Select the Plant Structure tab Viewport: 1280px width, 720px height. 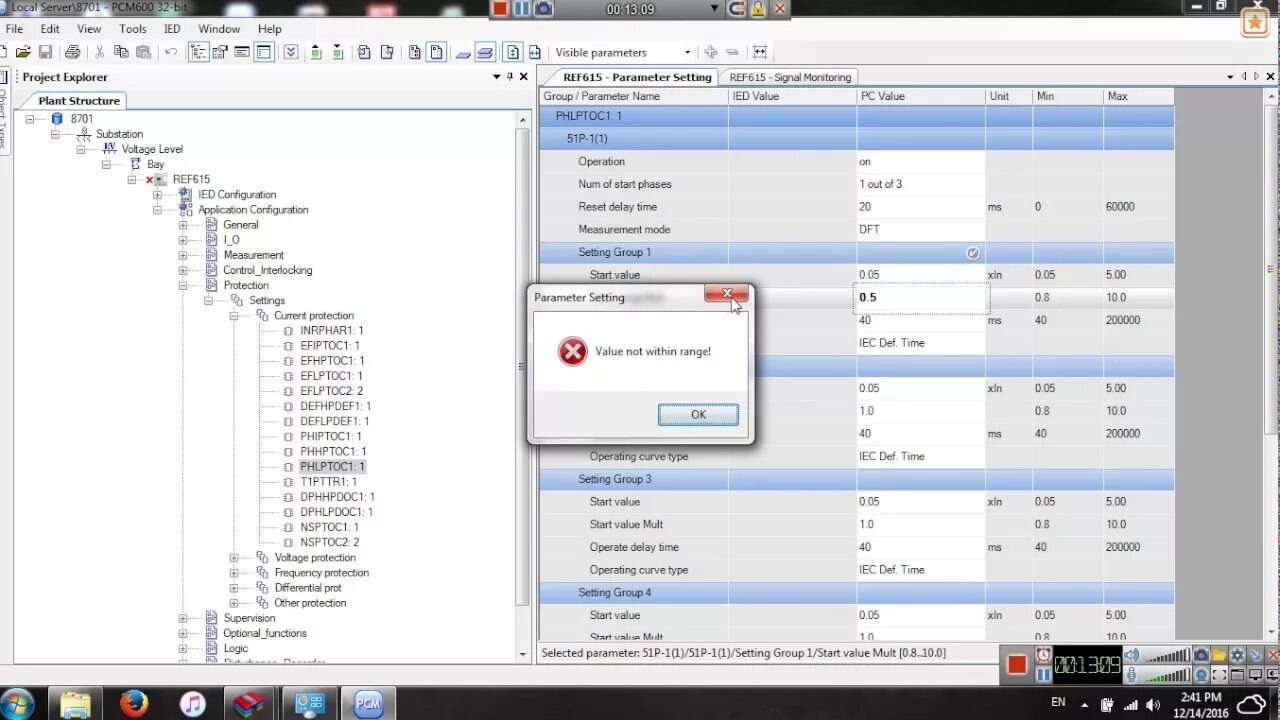79,100
